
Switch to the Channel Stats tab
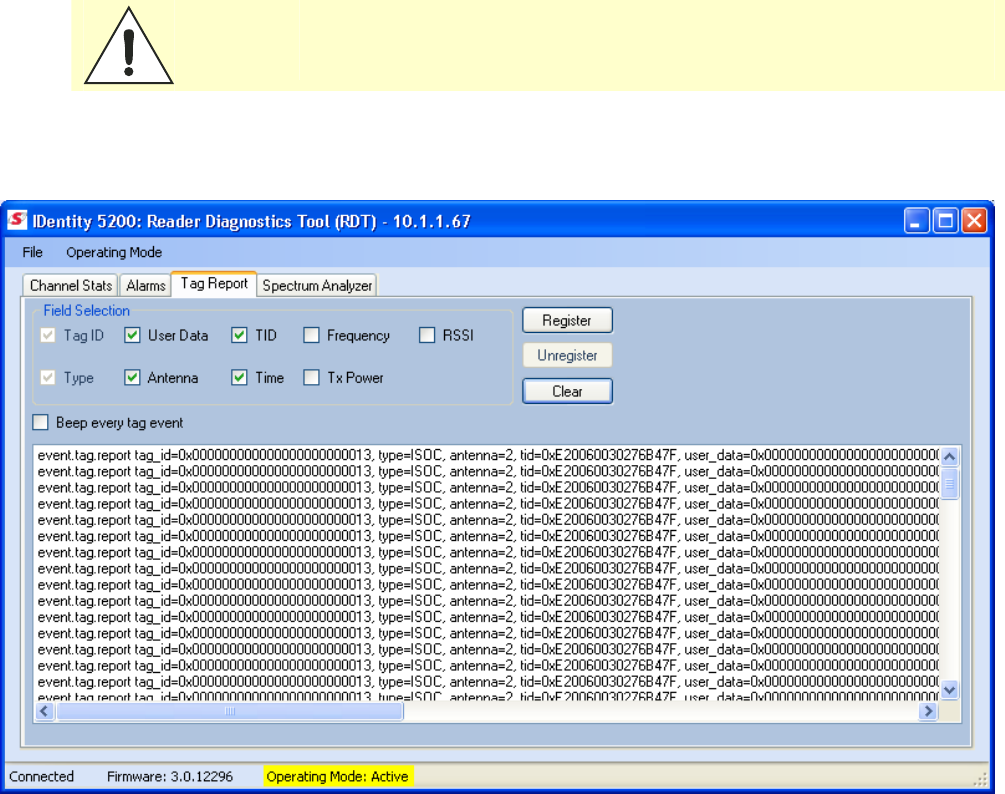point(71,285)
